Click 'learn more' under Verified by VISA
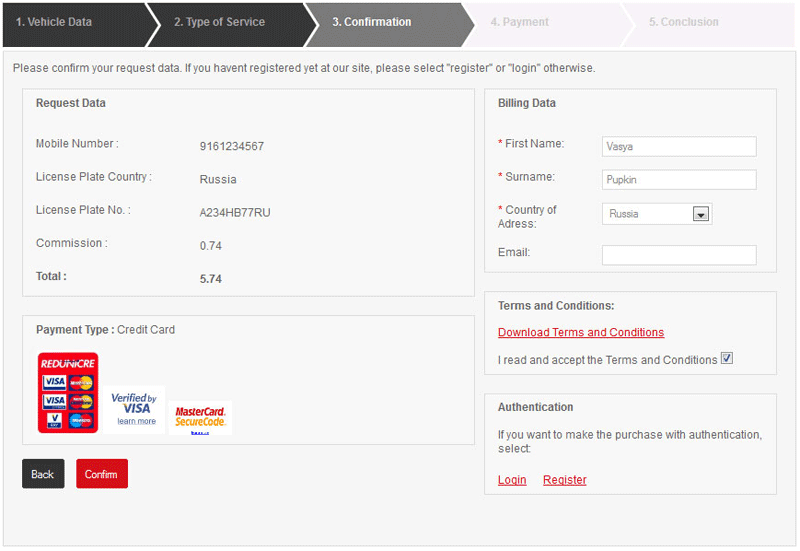Viewport: 800px width, 551px height. (136, 421)
